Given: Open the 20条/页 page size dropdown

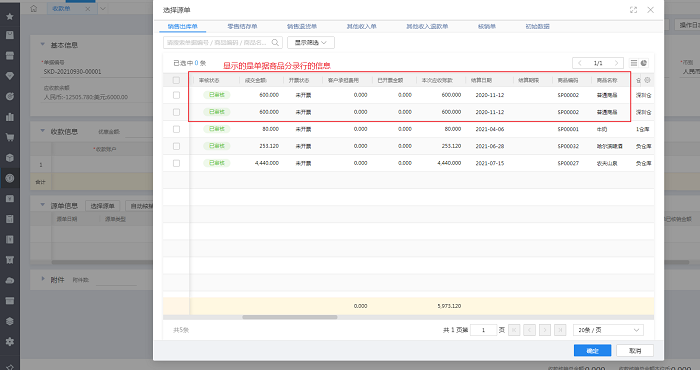Looking at the screenshot, I should coord(608,330).
